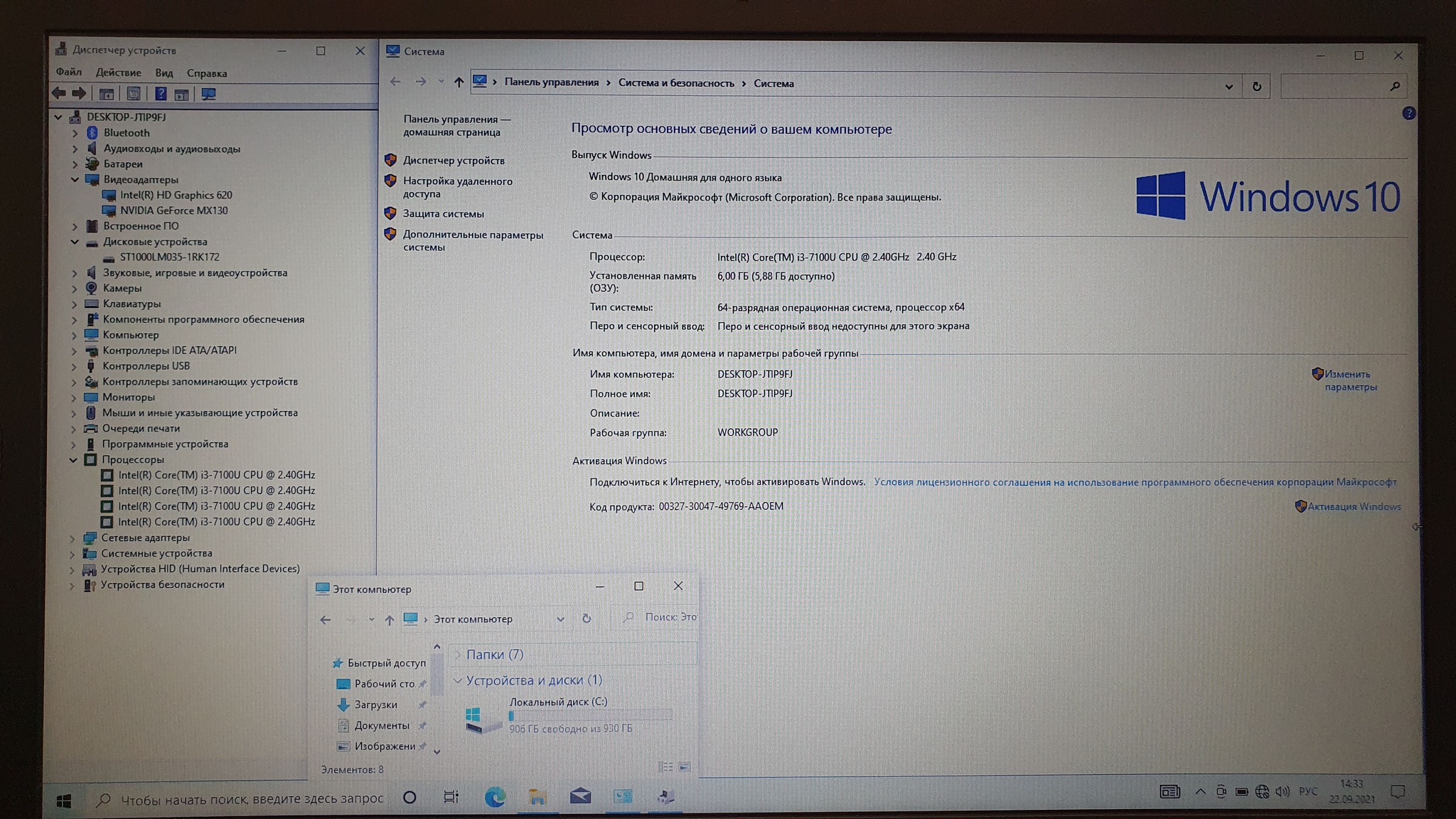Open Microsoft Edge from the taskbar

495,797
